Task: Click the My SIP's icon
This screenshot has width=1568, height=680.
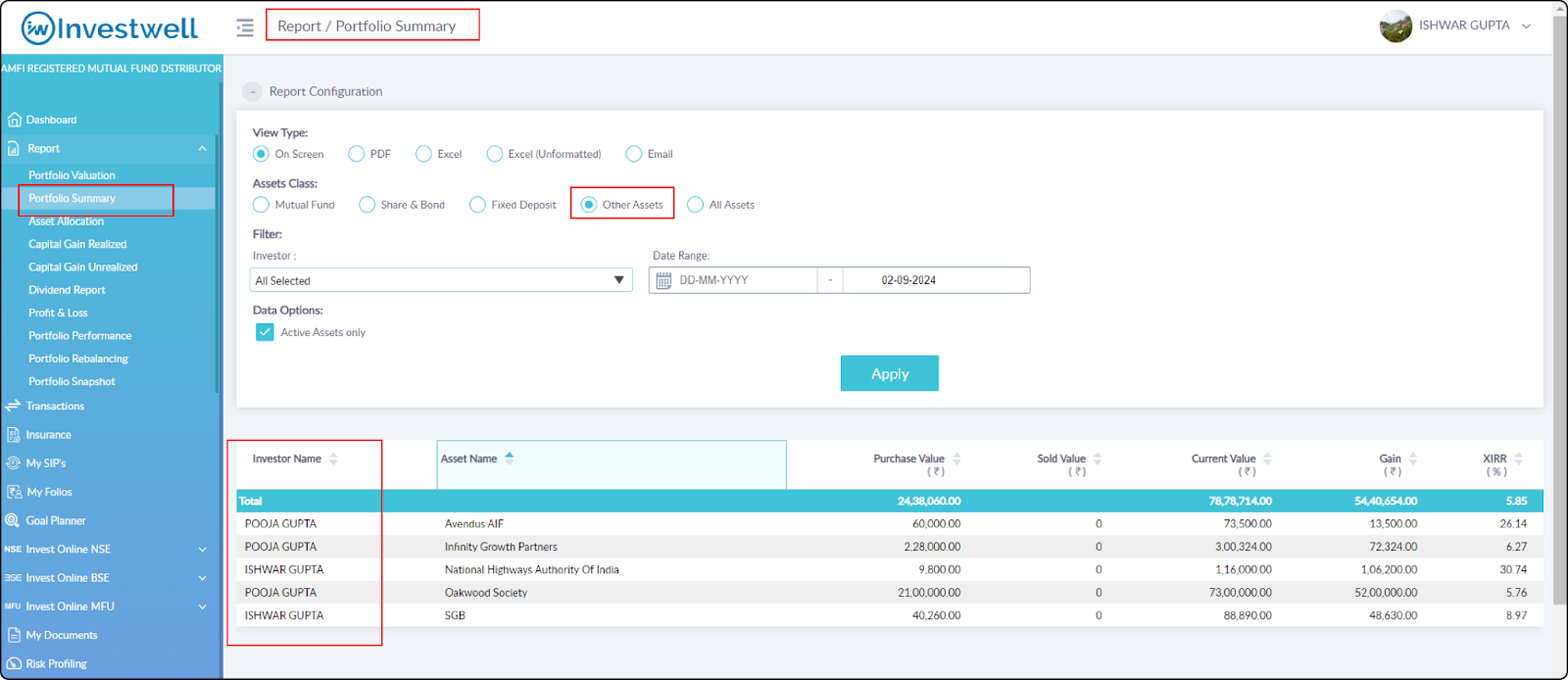Action: pos(14,462)
